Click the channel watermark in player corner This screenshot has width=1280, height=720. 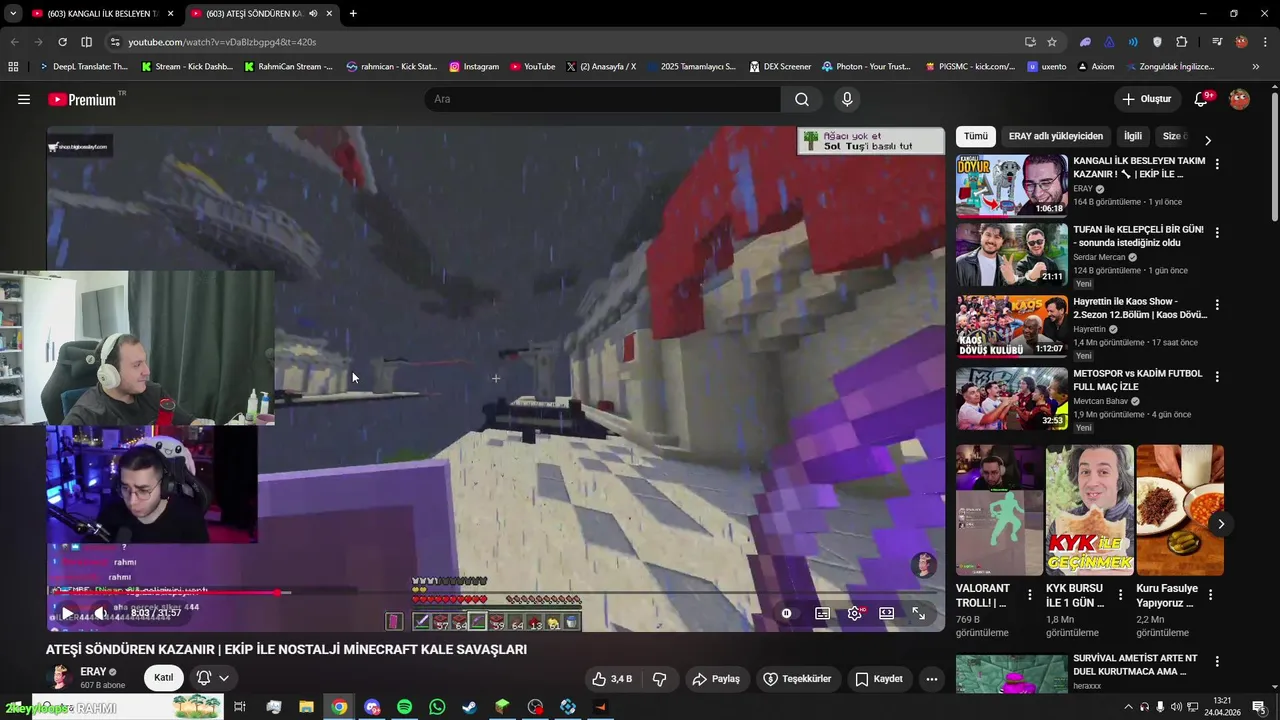923,565
